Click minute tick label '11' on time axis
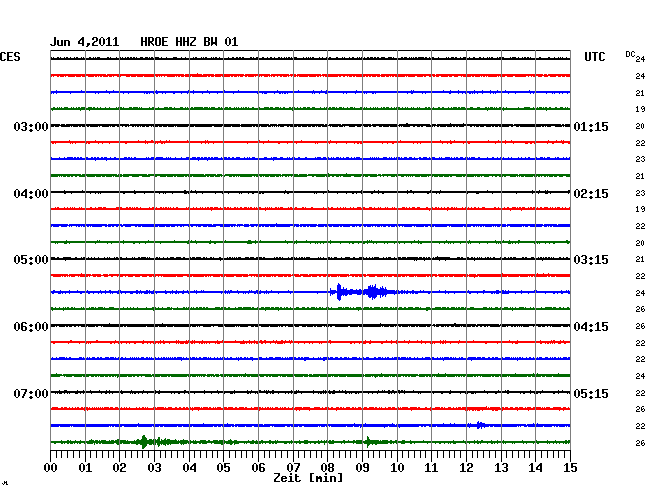The height and width of the screenshot is (494, 650). pyautogui.click(x=431, y=468)
